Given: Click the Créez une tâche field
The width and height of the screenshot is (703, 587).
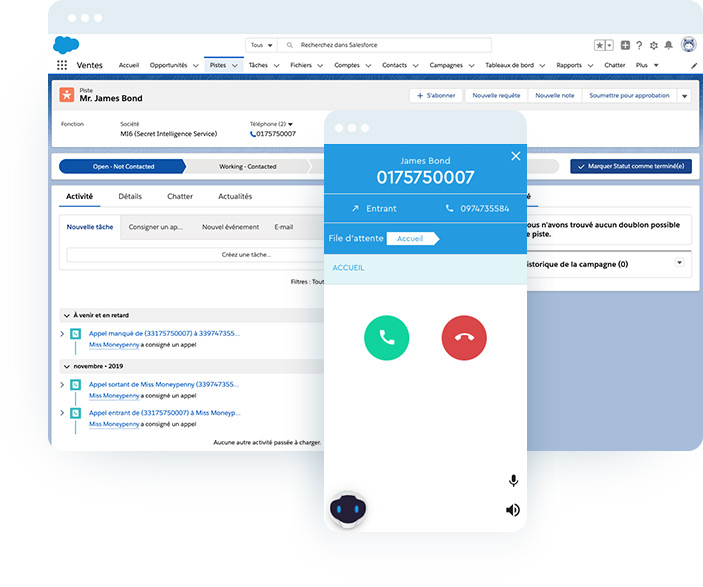Looking at the screenshot, I should [195, 255].
